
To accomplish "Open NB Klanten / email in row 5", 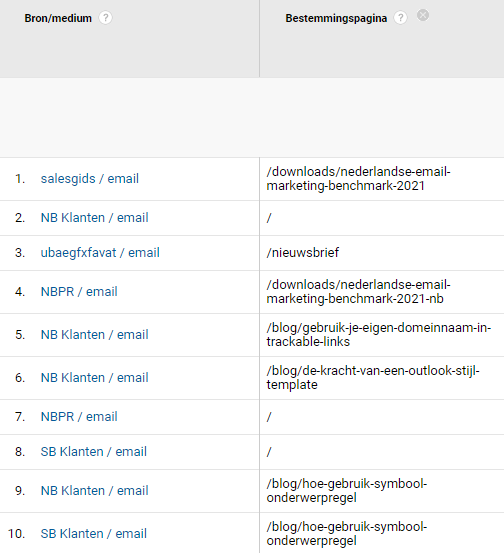I will (x=95, y=335).
